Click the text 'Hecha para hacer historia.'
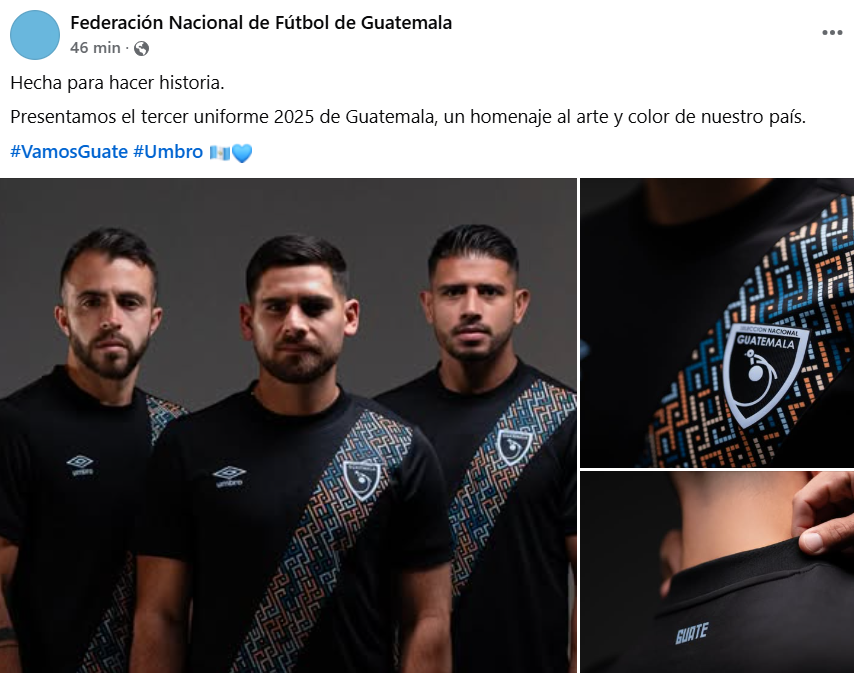The image size is (854, 673). coord(117,83)
